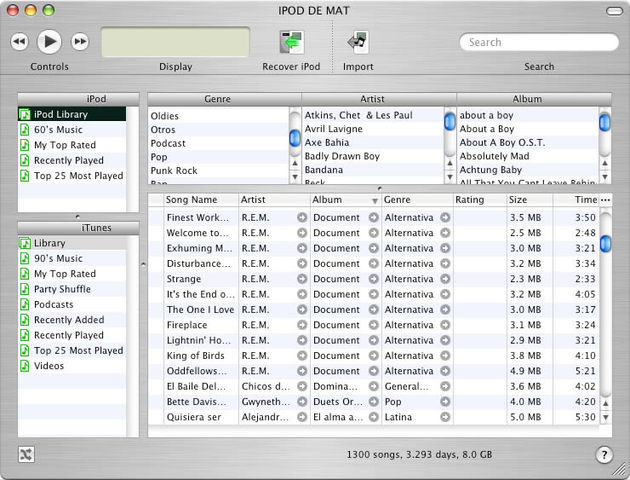The height and width of the screenshot is (480, 630).
Task: Click inside the Search field
Action: click(538, 42)
